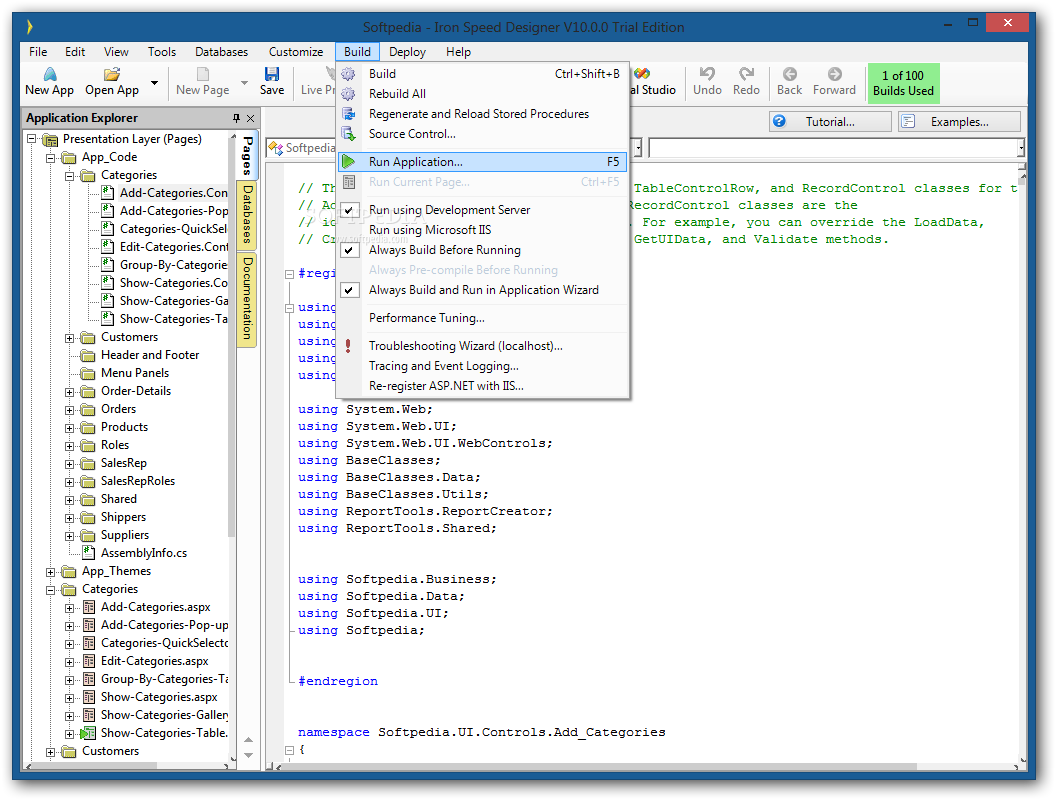The width and height of the screenshot is (1056, 800).
Task: Select the Shippers folder in tree
Action: [x=123, y=517]
